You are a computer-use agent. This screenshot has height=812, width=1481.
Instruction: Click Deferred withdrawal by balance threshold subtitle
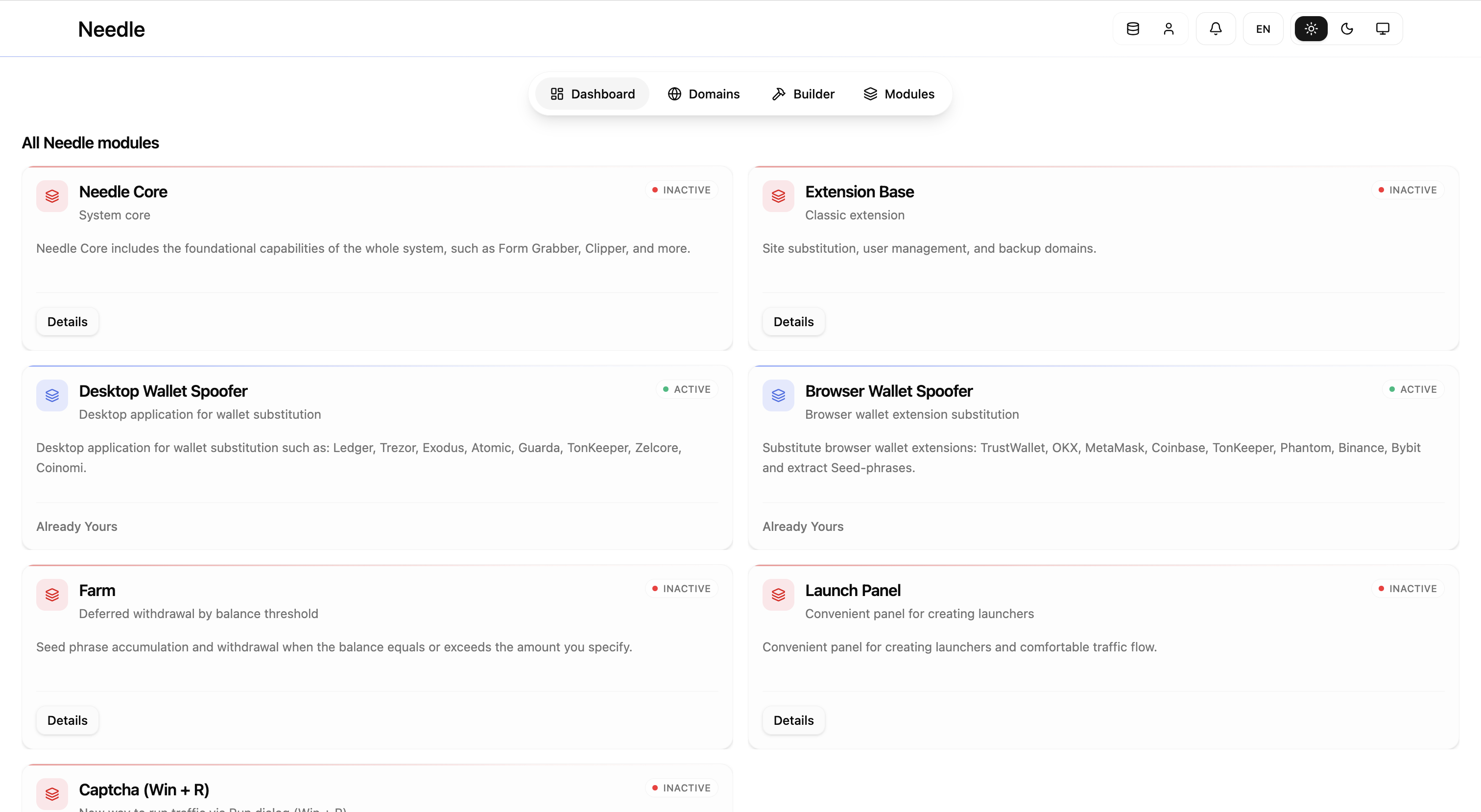[x=198, y=614]
